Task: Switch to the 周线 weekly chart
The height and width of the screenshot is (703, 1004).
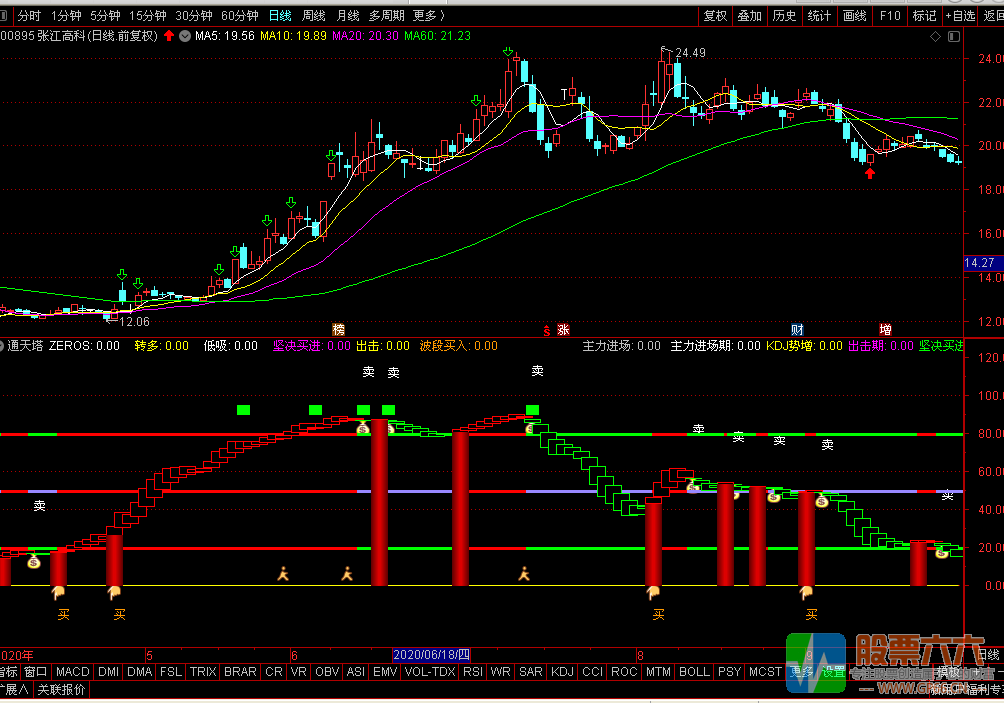Action: tap(314, 16)
